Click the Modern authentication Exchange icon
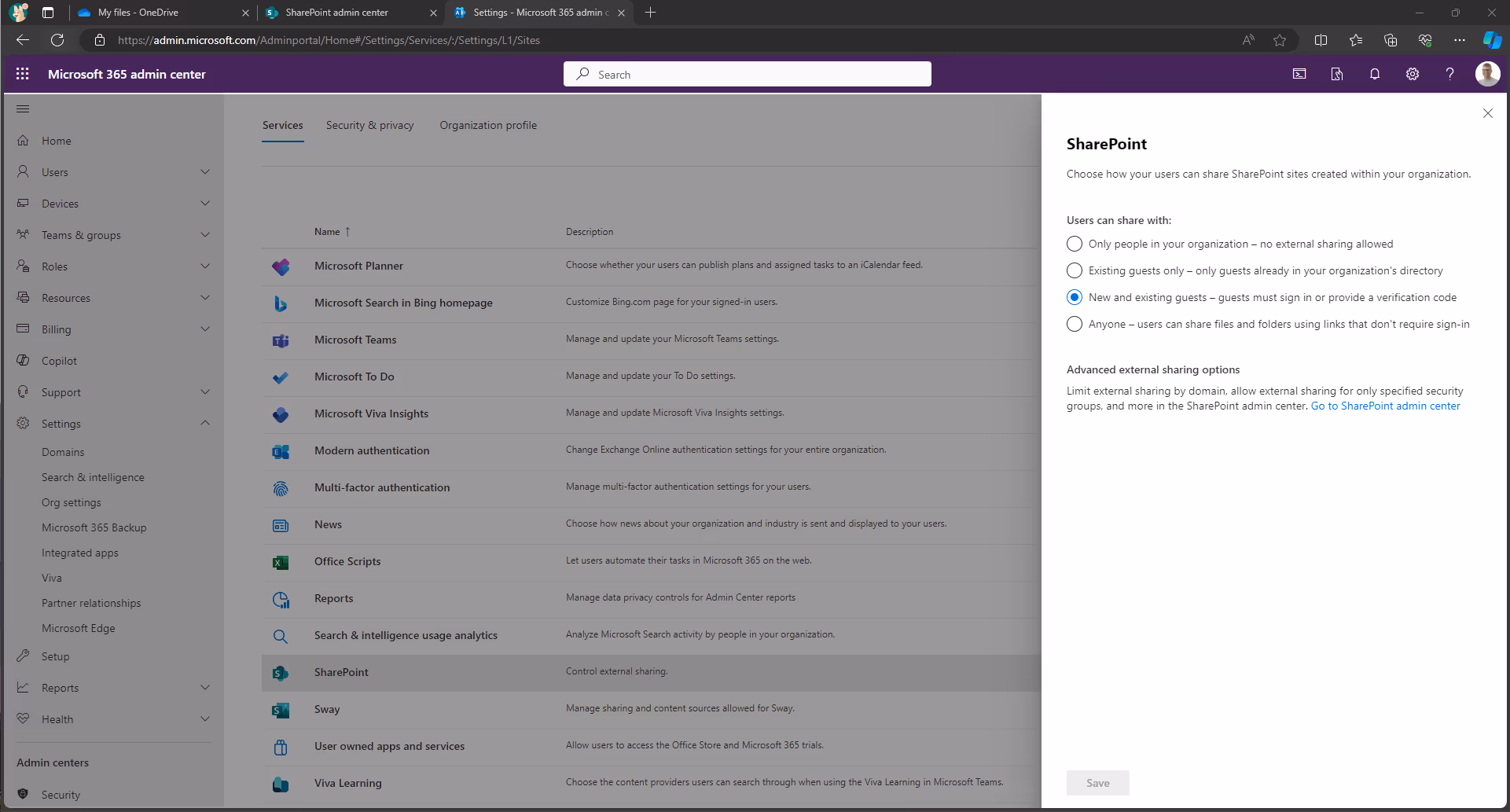This screenshot has width=1510, height=812. (x=281, y=451)
